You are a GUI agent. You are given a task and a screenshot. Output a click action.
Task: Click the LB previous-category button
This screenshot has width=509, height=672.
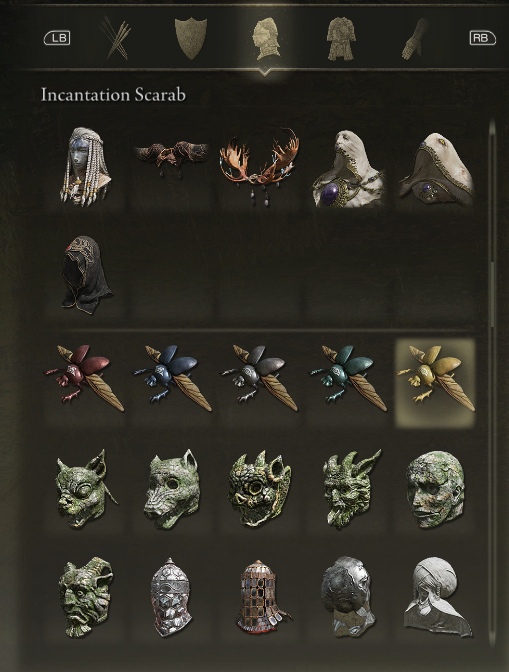pyautogui.click(x=57, y=38)
